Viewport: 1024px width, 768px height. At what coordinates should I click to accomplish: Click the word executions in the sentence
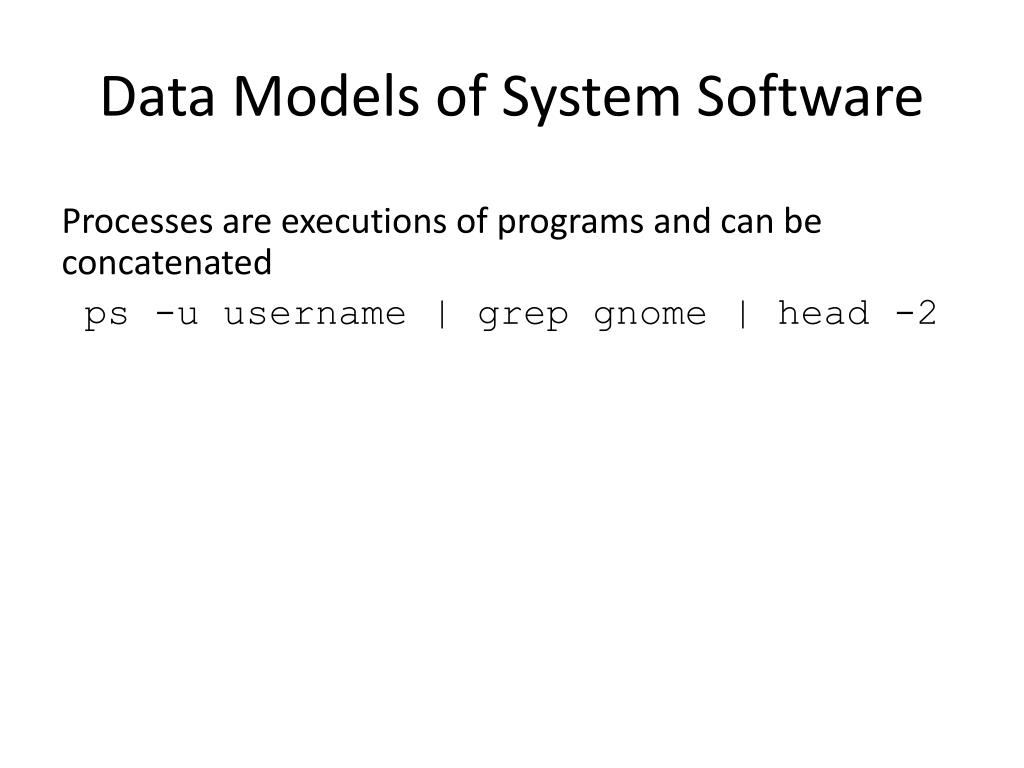364,221
